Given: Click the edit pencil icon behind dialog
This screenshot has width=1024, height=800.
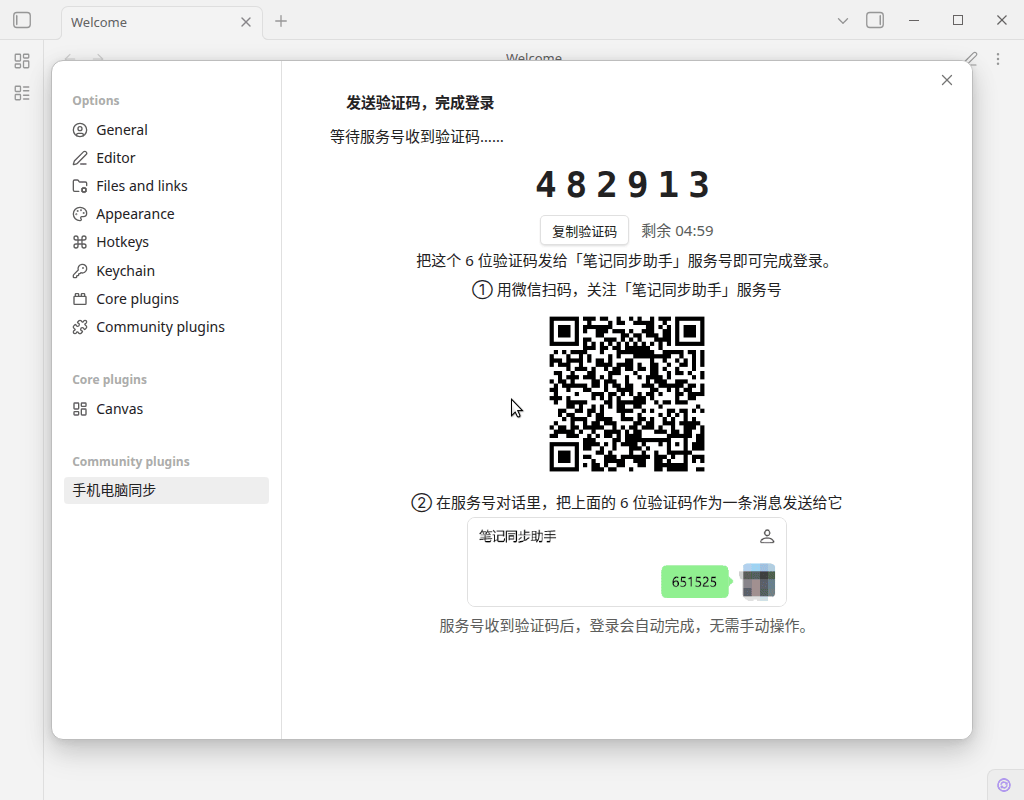Looking at the screenshot, I should [971, 58].
